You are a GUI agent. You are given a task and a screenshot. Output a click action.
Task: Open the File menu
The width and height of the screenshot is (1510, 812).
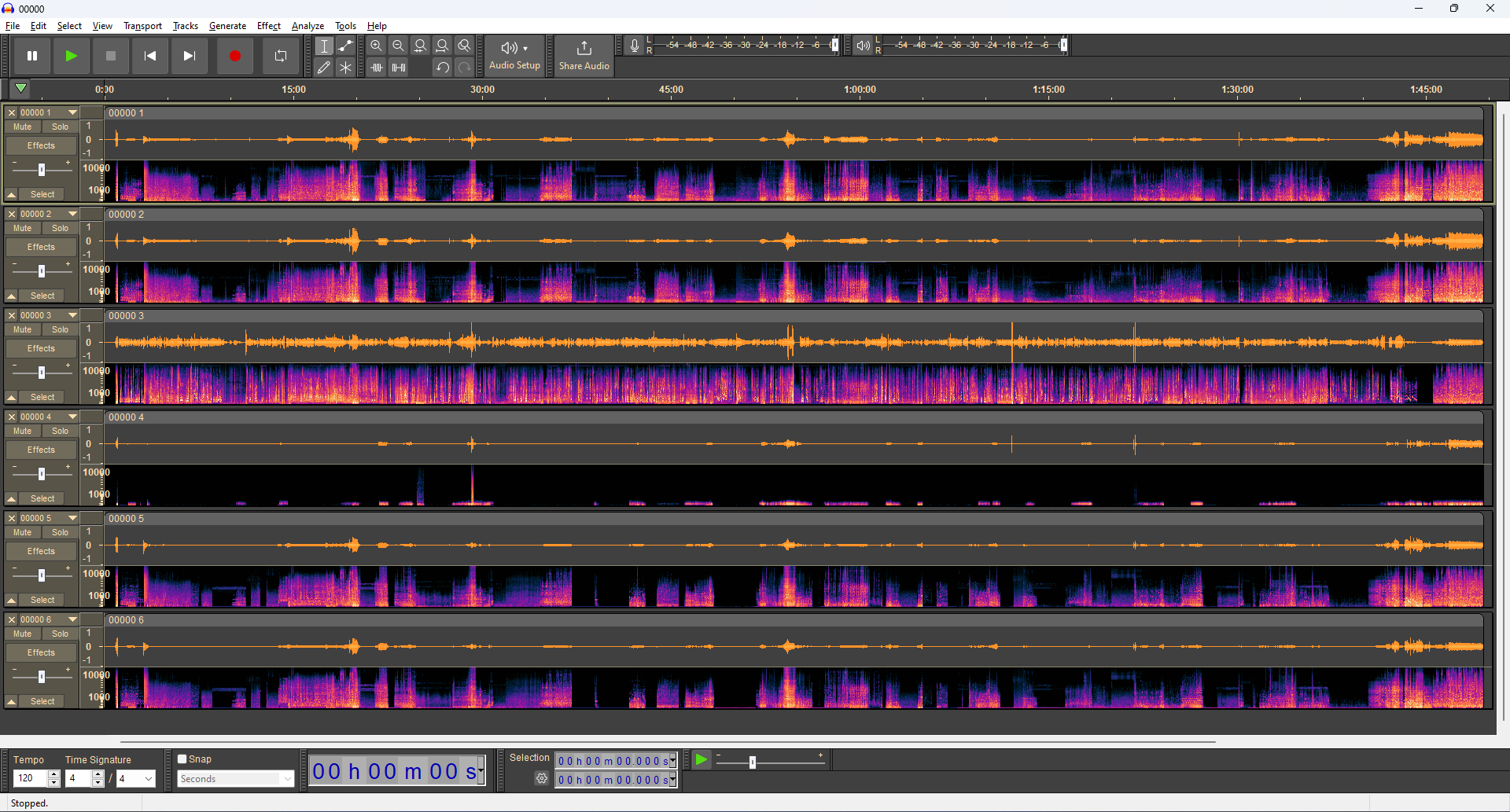point(13,26)
